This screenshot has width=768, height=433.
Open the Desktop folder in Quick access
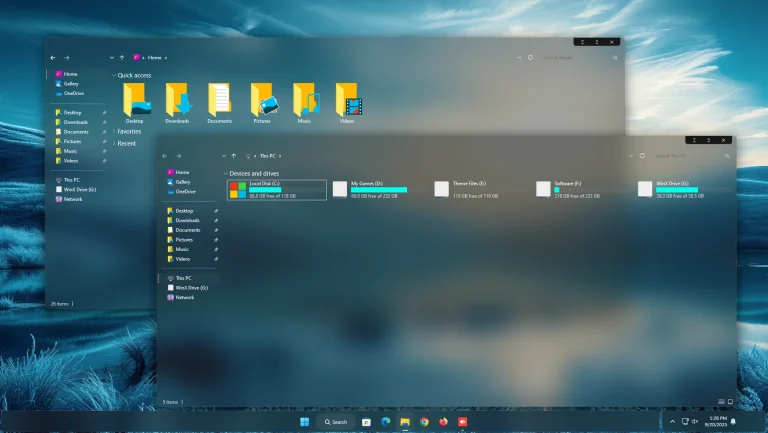pos(135,103)
